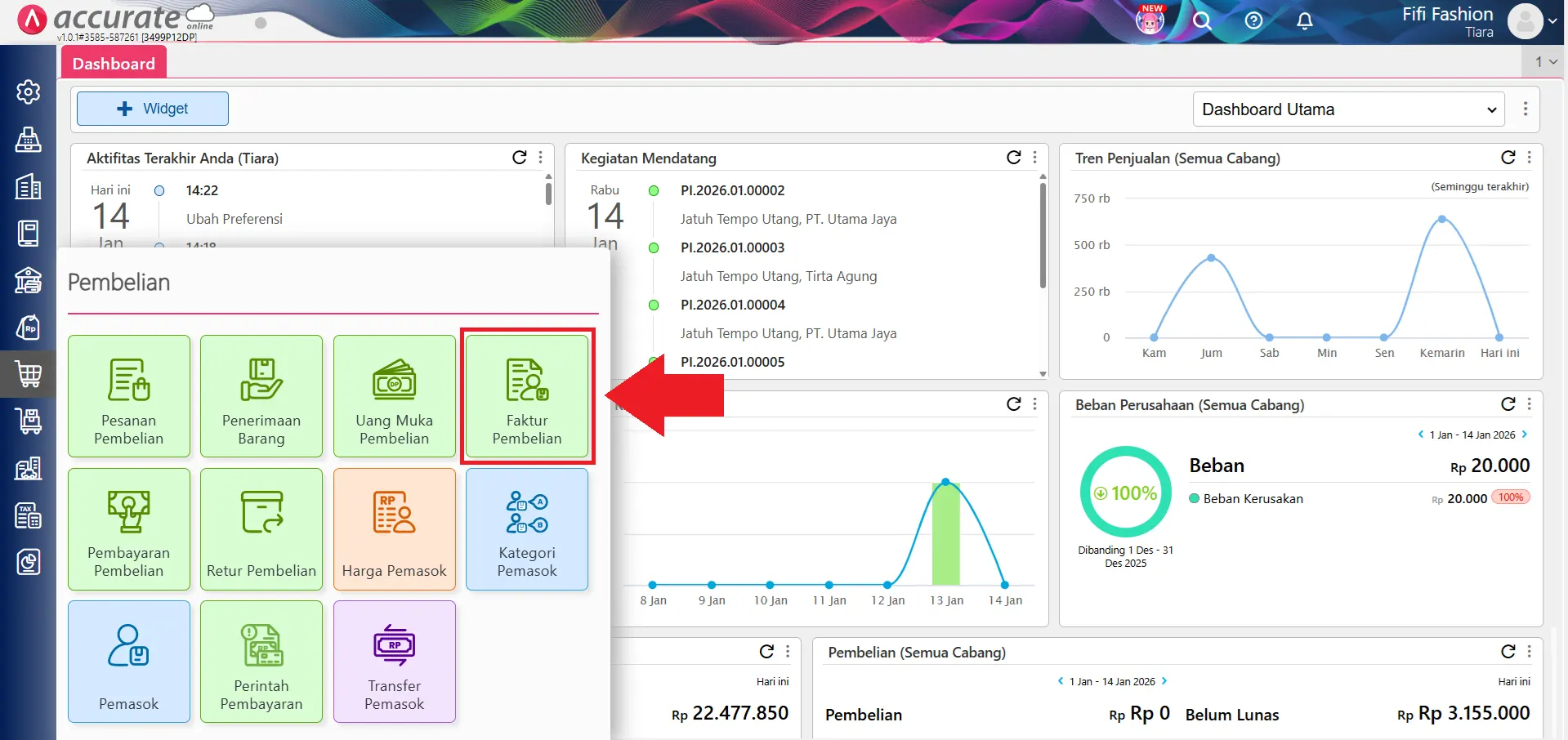Expand the Dashboard Utama dropdown
This screenshot has width=1568, height=740.
pyautogui.click(x=1348, y=109)
